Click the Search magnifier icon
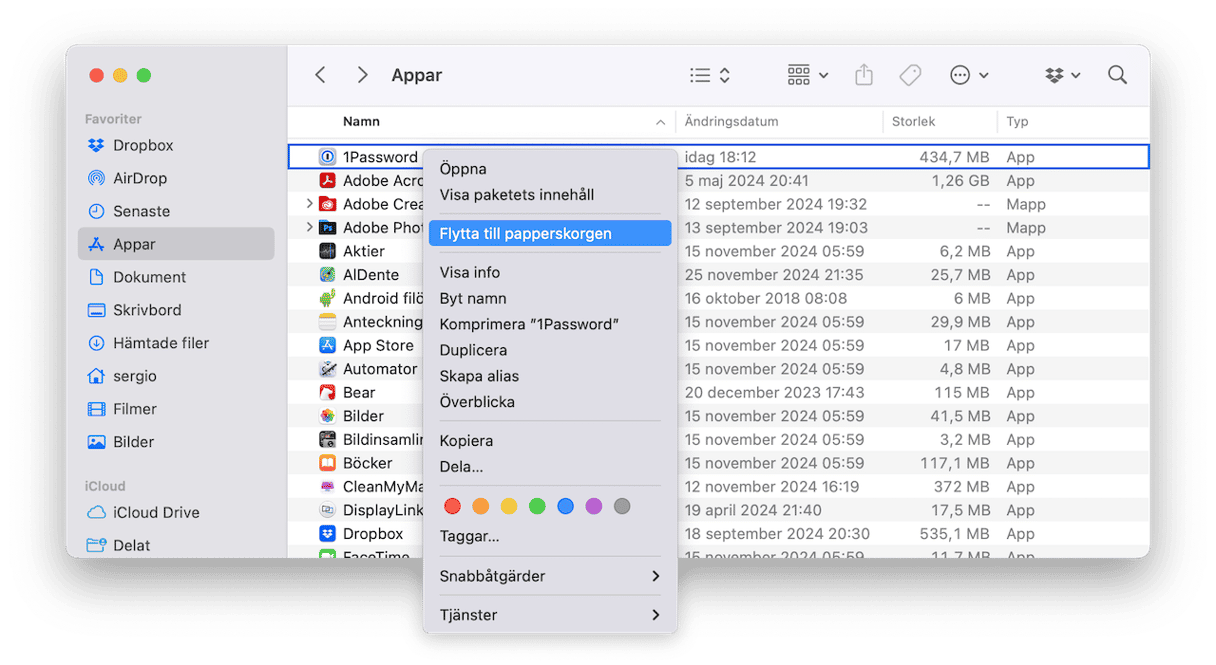The height and width of the screenshot is (665, 1216). pos(1117,75)
